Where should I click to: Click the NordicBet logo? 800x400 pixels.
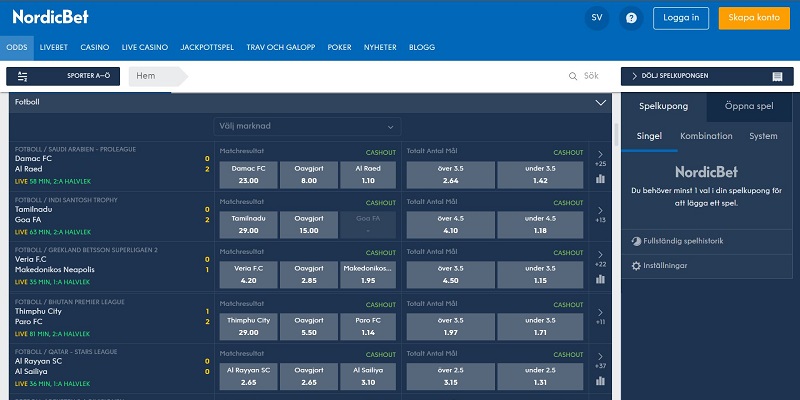point(51,17)
